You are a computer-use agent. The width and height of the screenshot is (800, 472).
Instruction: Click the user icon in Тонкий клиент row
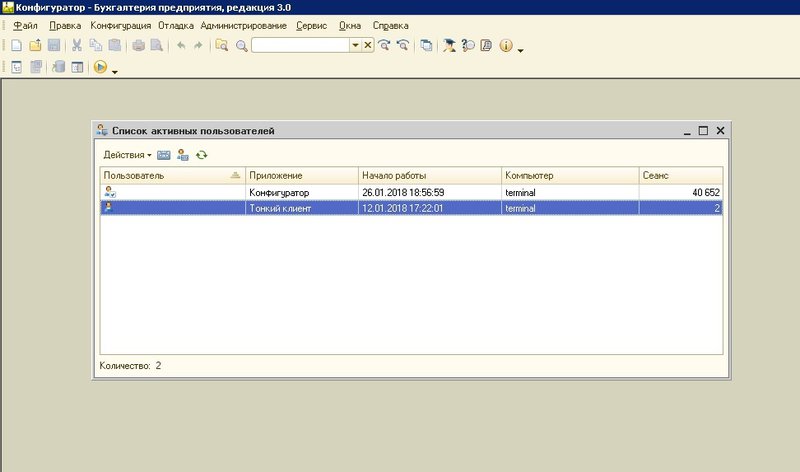tap(108, 207)
